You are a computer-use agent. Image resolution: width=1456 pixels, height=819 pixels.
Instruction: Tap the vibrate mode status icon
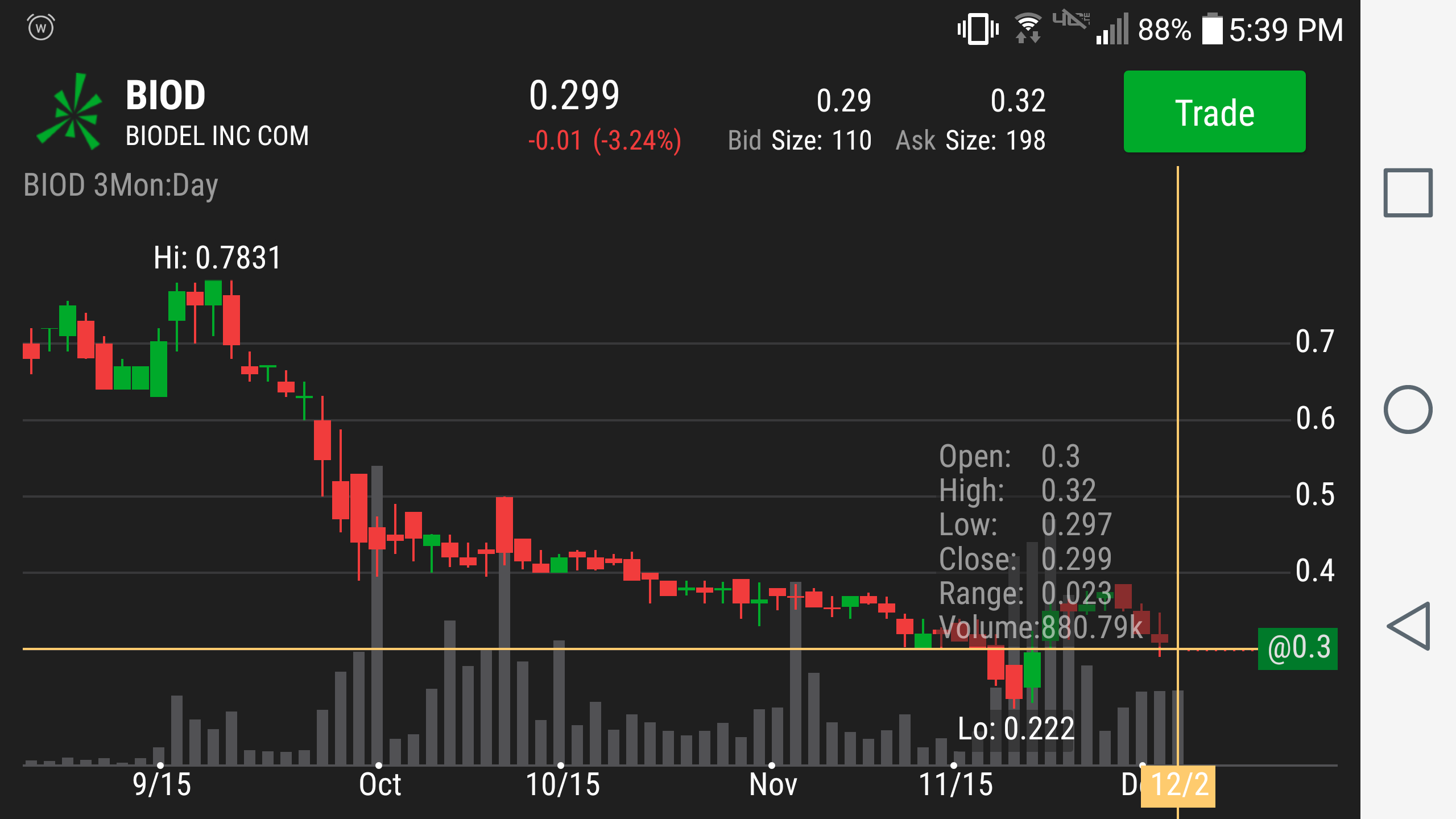pyautogui.click(x=978, y=29)
